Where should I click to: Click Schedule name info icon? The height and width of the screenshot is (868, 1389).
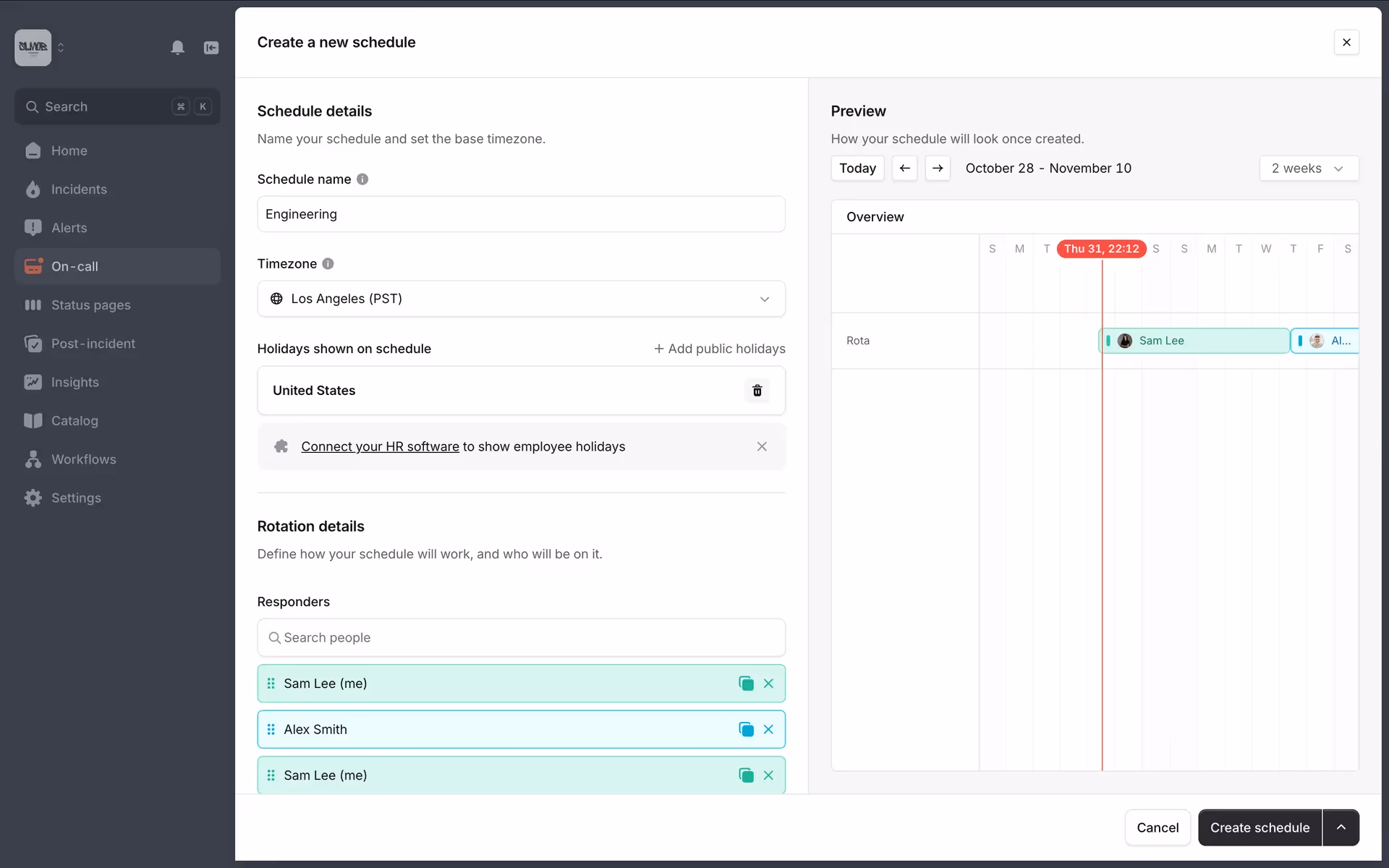362,179
